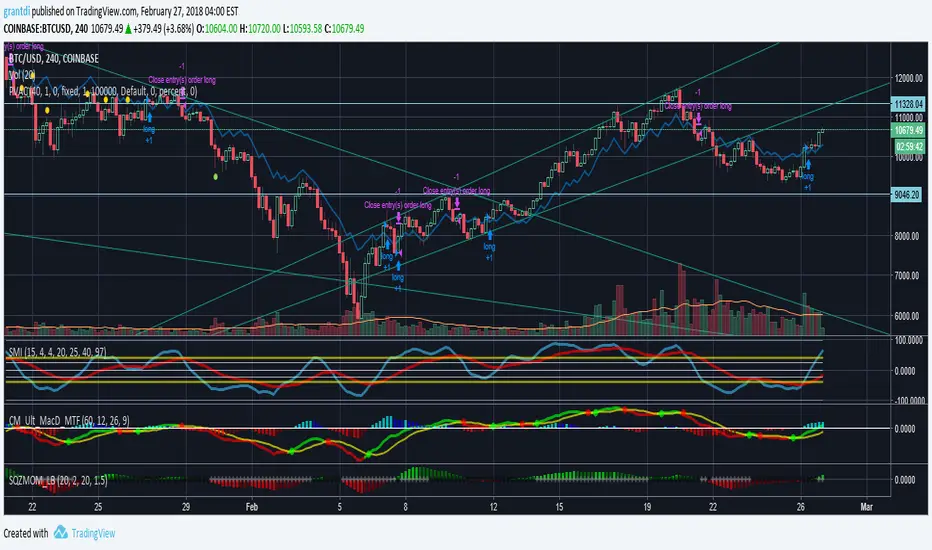Click the blue long arrow above the 26 date

click(x=808, y=165)
